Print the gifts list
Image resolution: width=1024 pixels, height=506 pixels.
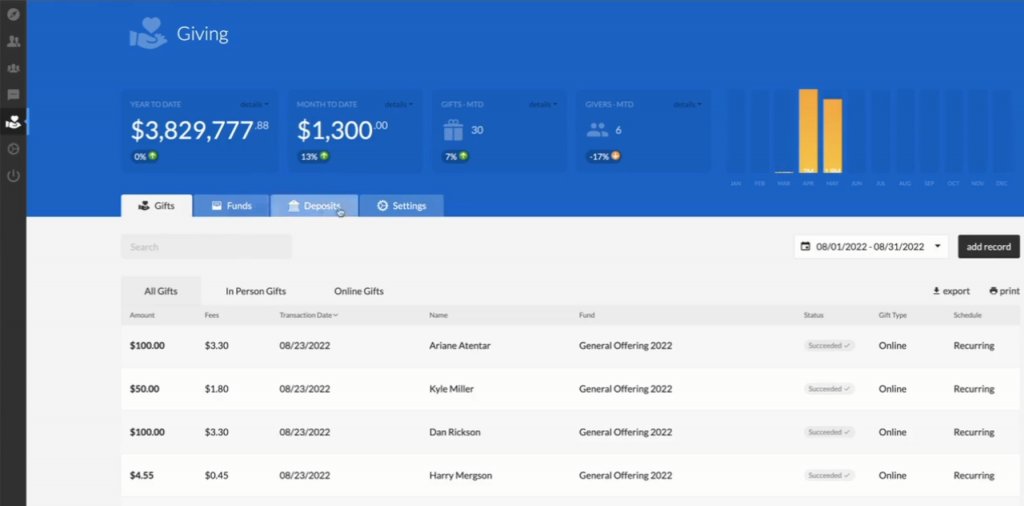(1004, 291)
